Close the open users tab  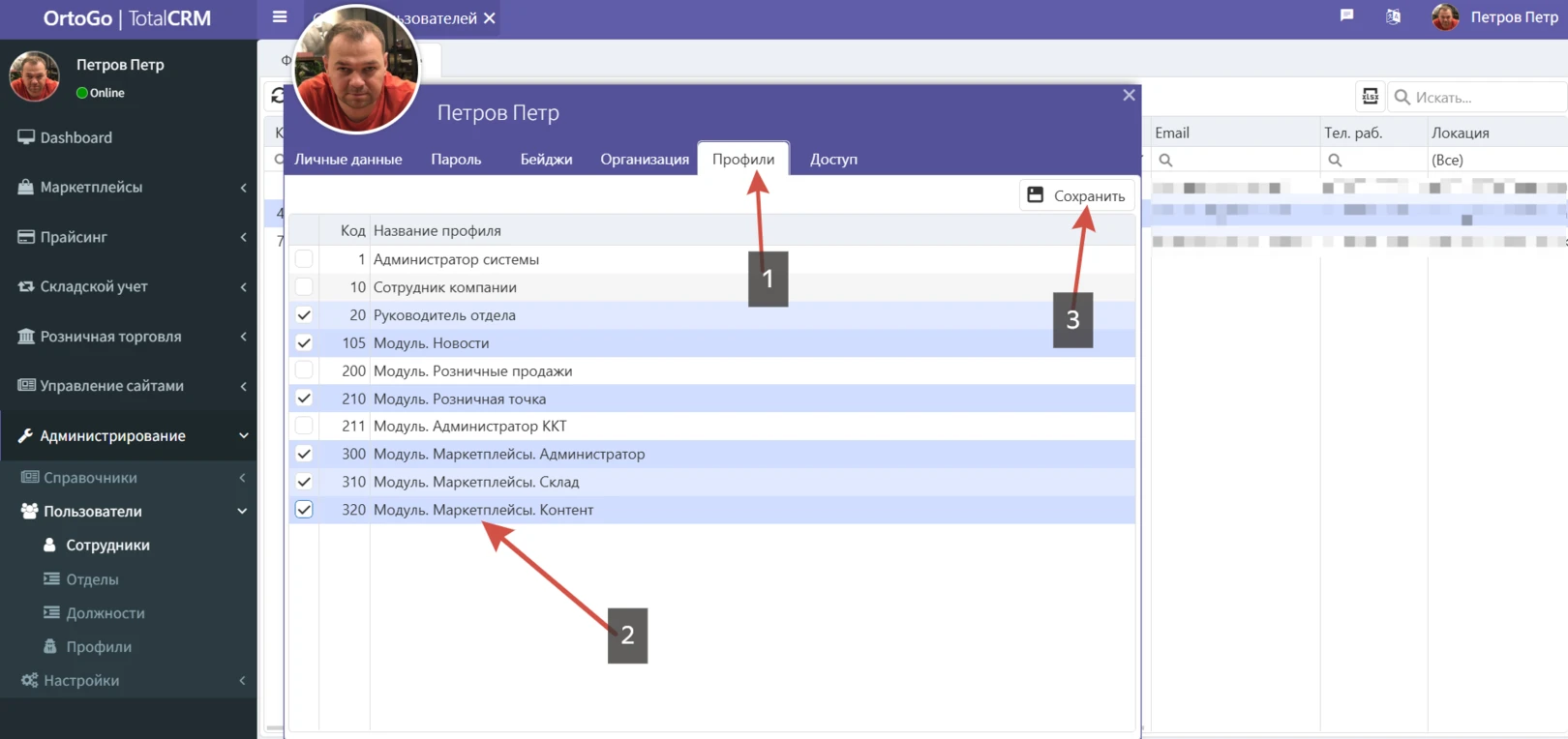pyautogui.click(x=490, y=18)
